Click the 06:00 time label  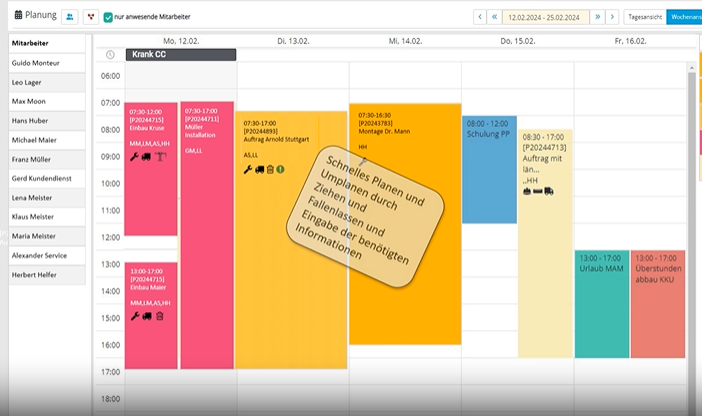pyautogui.click(x=111, y=76)
